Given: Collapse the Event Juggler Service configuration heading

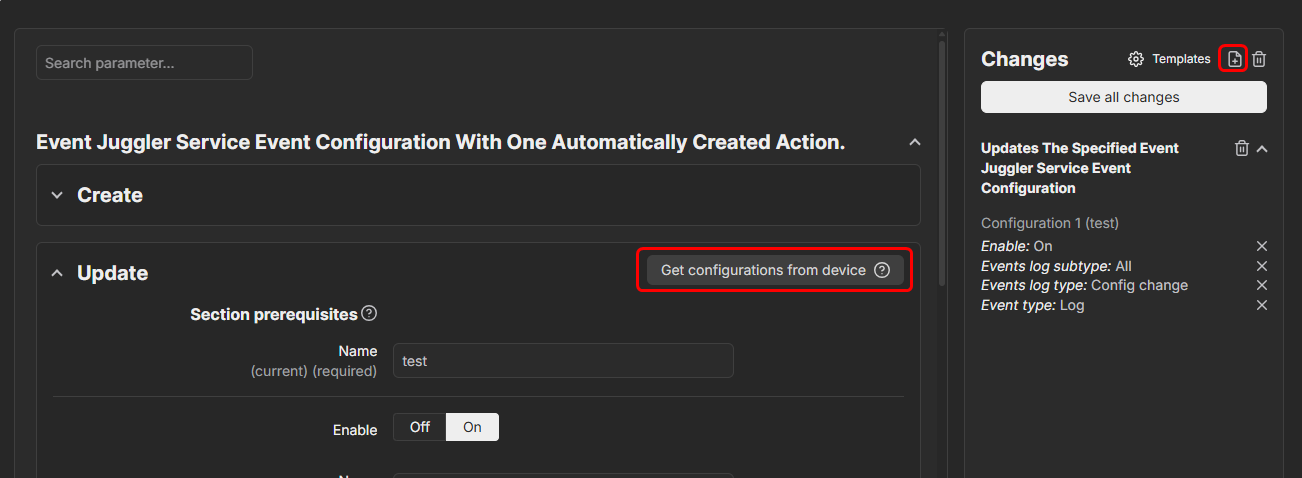Looking at the screenshot, I should click(914, 143).
